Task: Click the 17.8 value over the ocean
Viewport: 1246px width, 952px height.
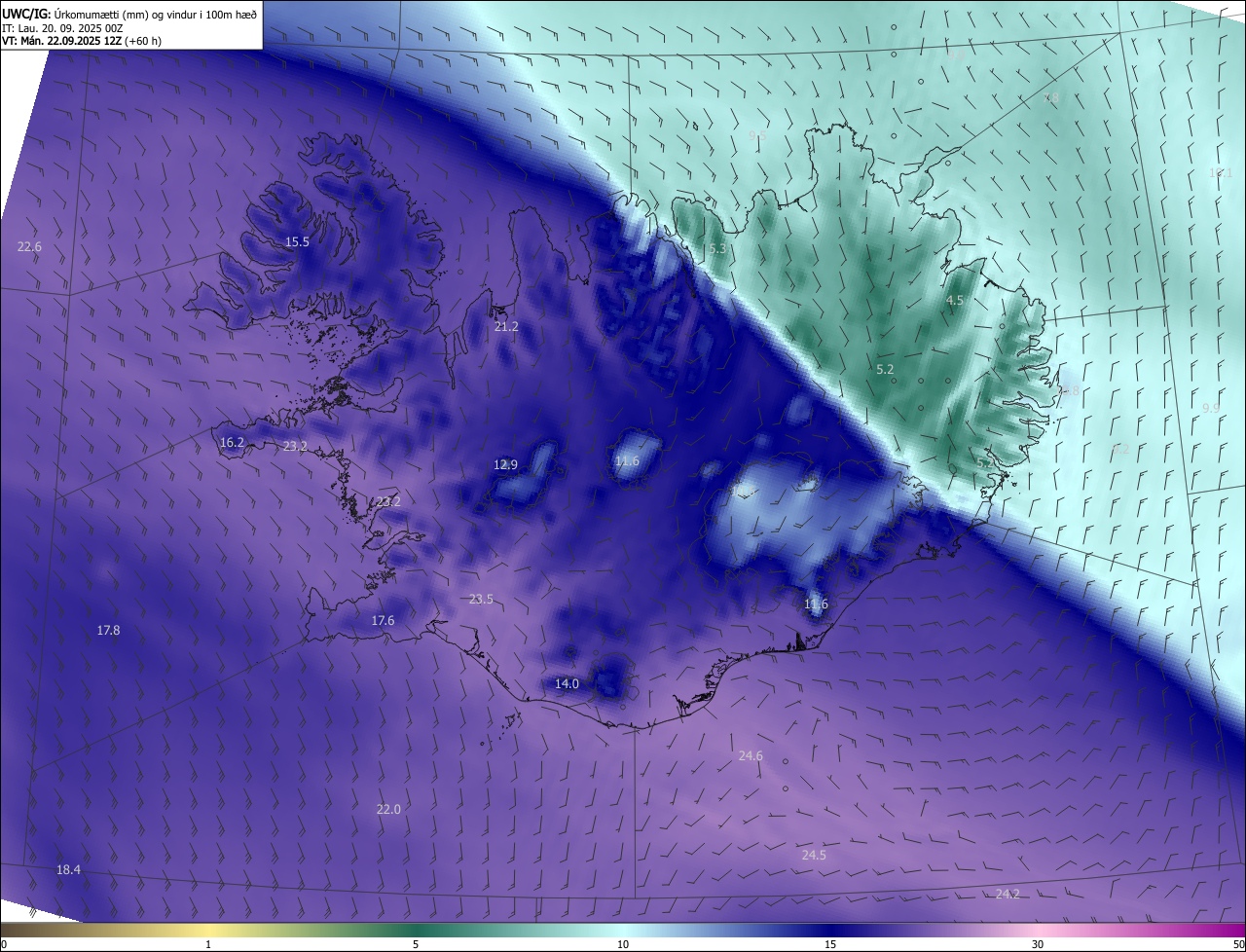Action: click(108, 631)
